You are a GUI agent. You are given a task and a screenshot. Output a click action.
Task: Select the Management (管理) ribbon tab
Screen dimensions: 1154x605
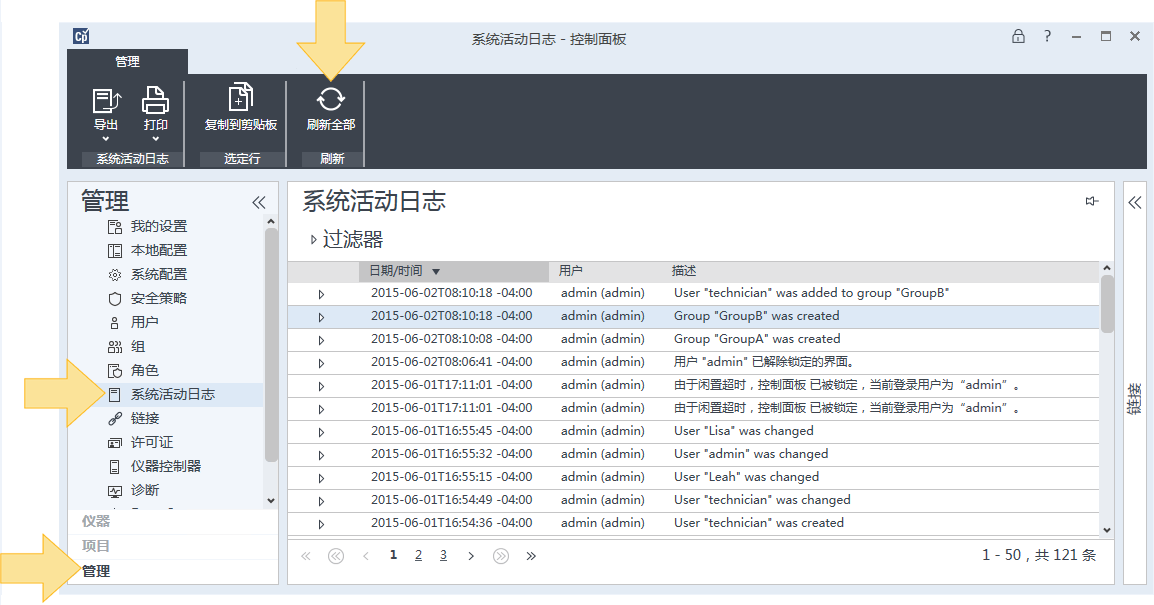pos(127,62)
